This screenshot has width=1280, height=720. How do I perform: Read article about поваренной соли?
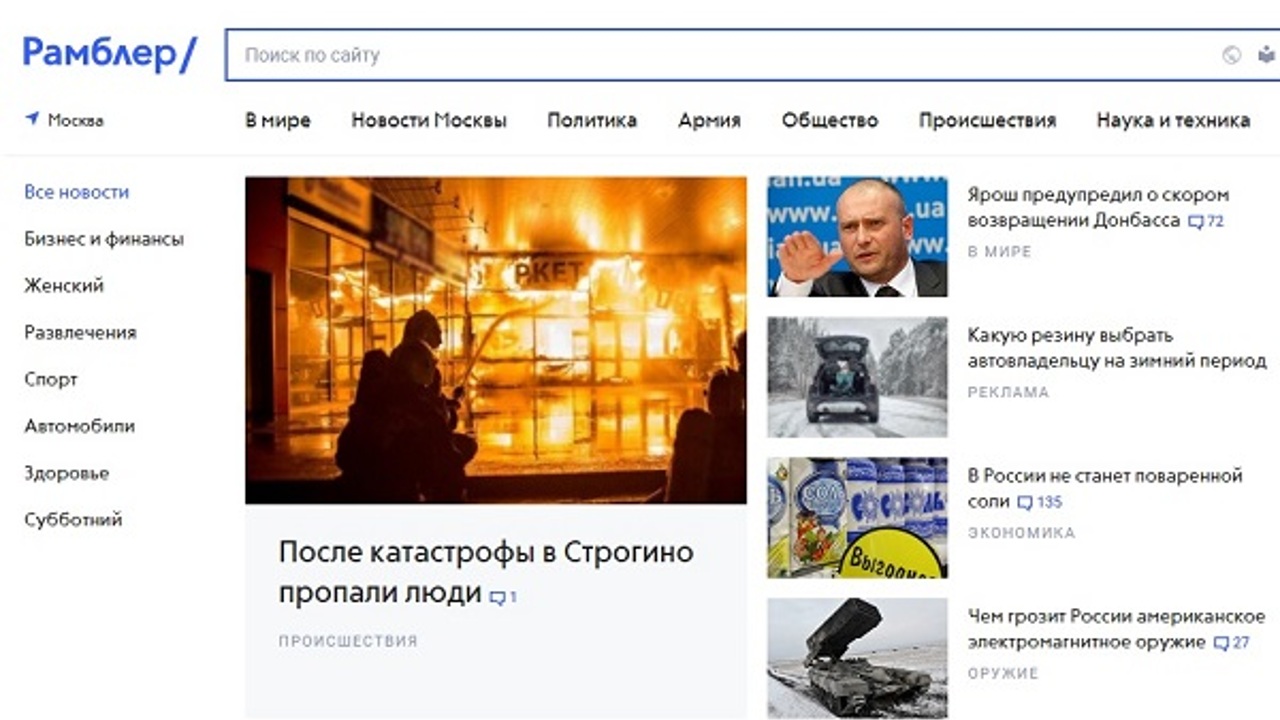click(x=1105, y=488)
